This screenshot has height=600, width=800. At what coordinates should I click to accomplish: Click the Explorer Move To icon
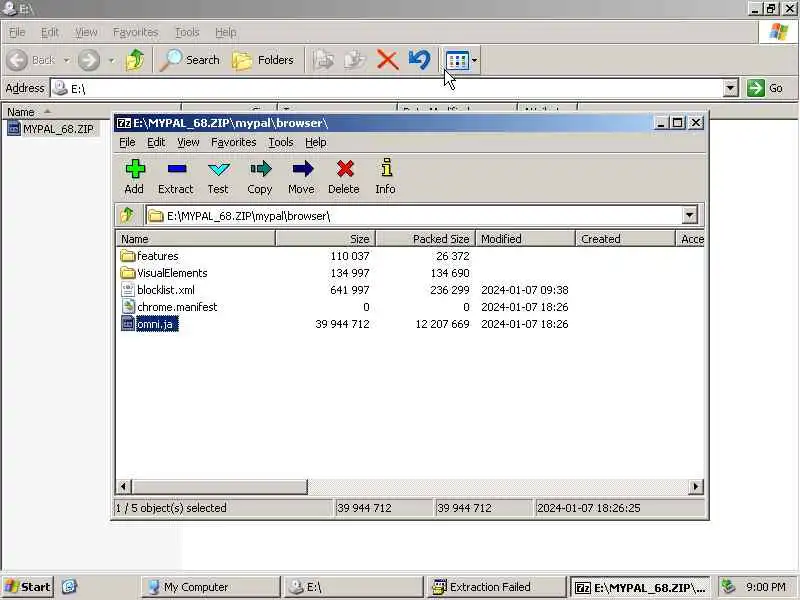(323, 60)
